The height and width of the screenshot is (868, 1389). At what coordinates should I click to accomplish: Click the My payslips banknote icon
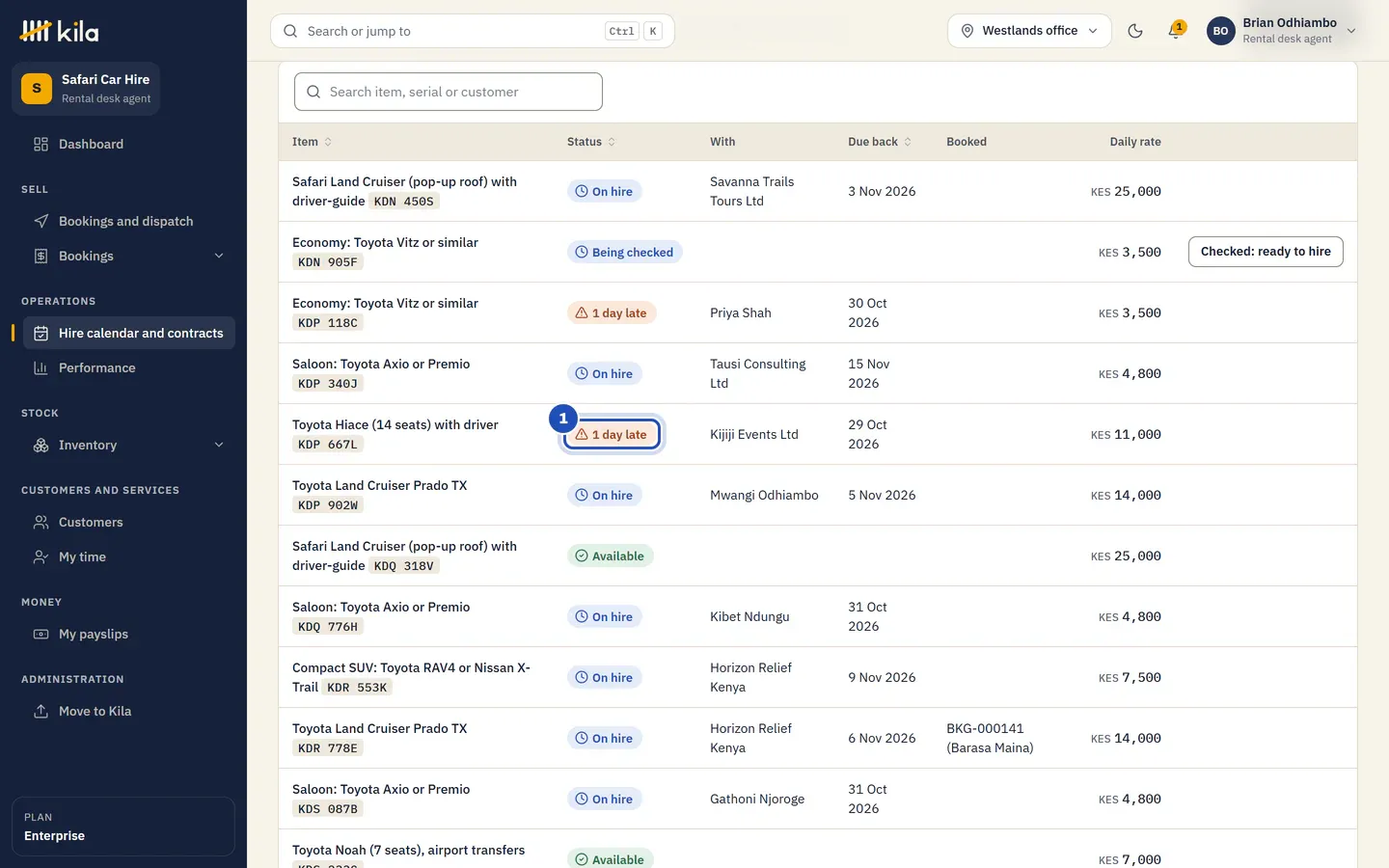click(x=41, y=635)
